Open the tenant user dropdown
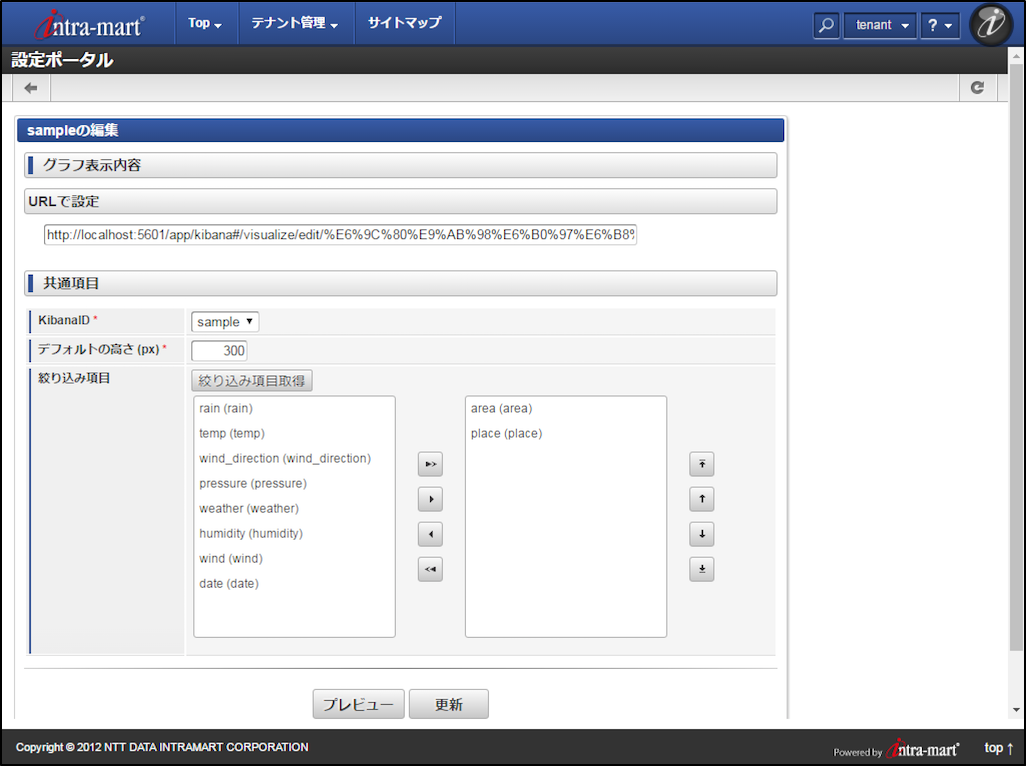 (x=880, y=26)
